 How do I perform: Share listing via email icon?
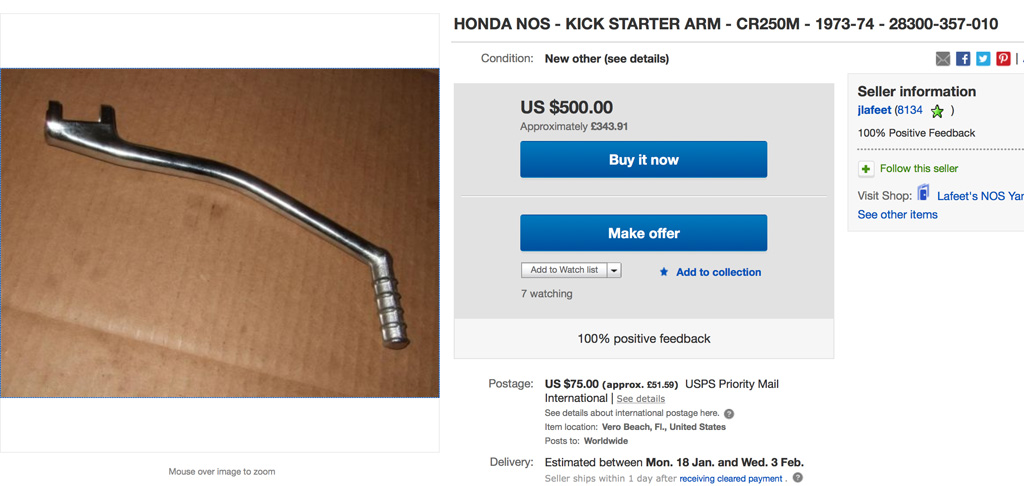[942, 59]
